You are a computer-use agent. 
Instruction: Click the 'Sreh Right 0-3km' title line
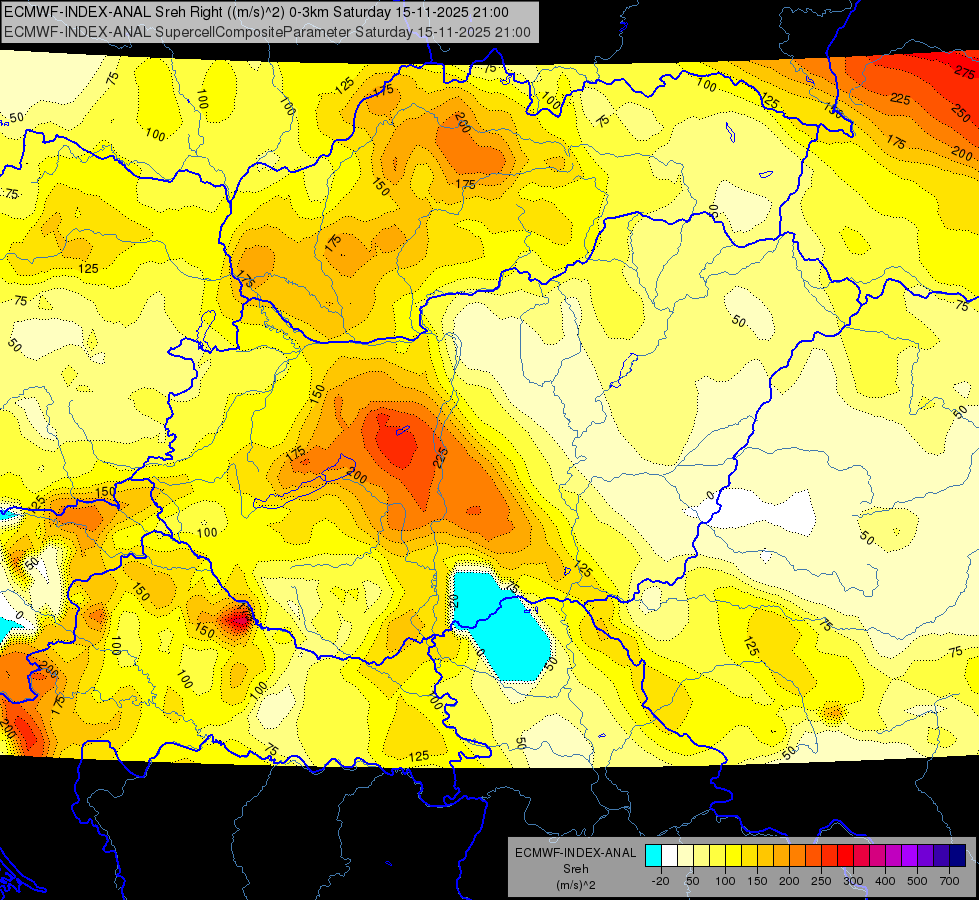[256, 12]
